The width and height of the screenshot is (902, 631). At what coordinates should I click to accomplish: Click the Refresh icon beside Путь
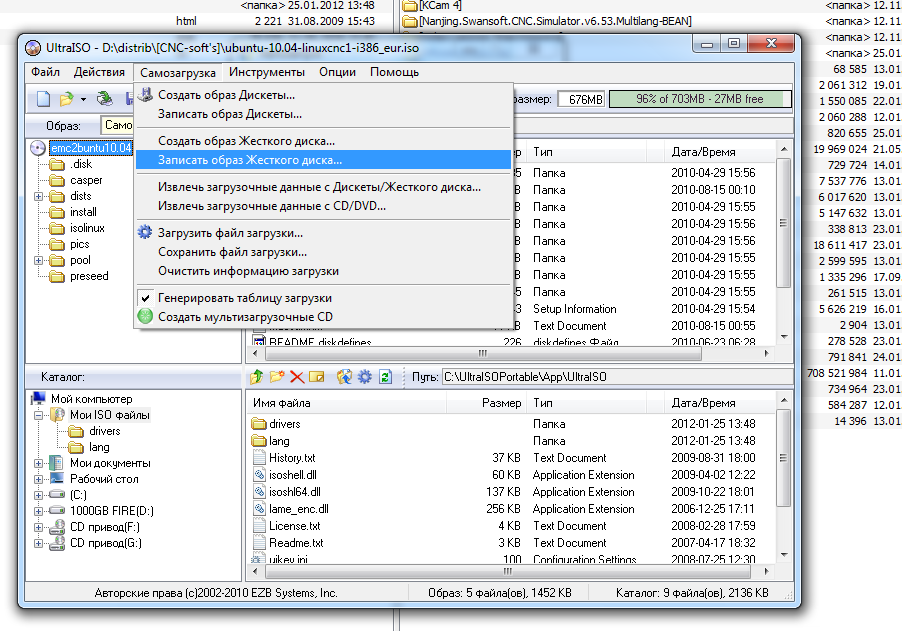(385, 377)
